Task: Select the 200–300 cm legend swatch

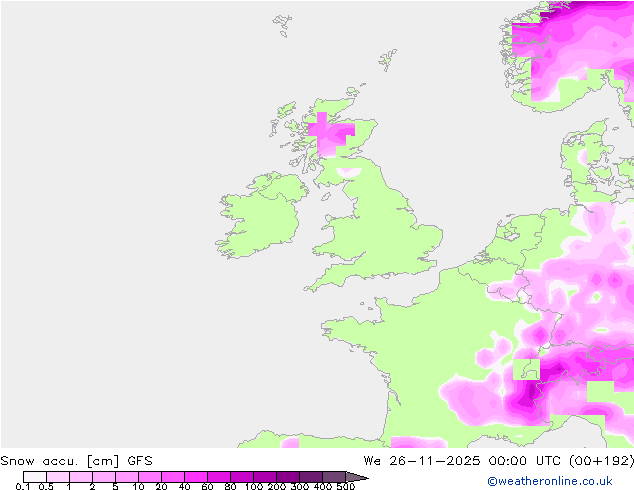Action: [x=288, y=477]
